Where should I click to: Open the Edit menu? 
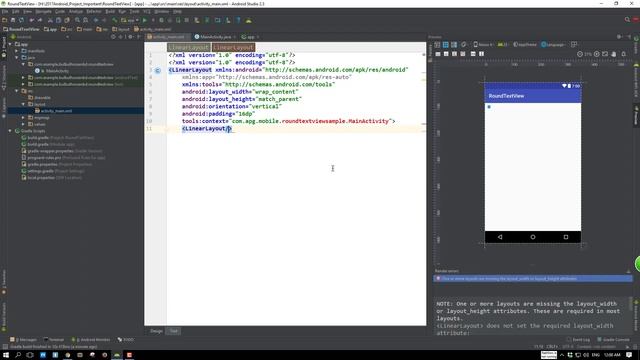pyautogui.click(x=16, y=11)
